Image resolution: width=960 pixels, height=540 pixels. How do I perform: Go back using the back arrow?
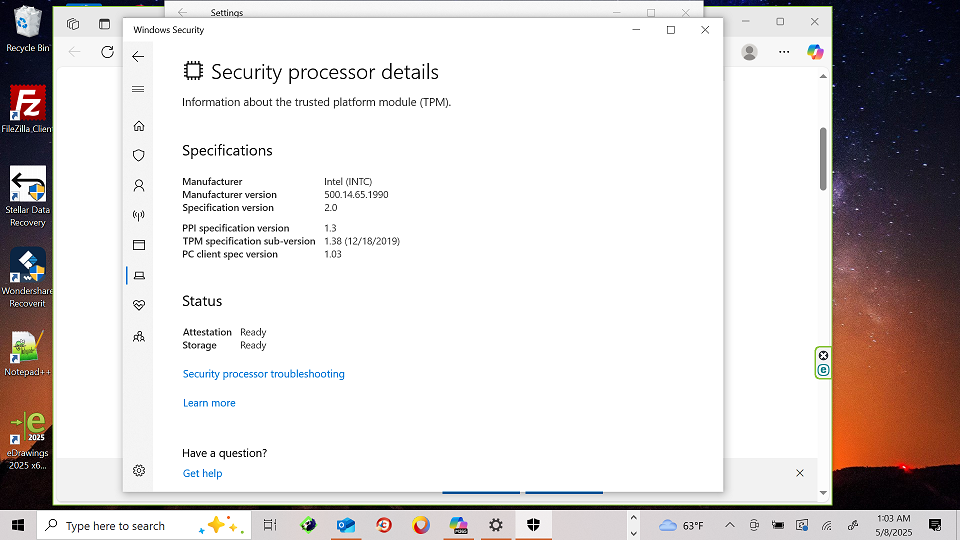(138, 56)
